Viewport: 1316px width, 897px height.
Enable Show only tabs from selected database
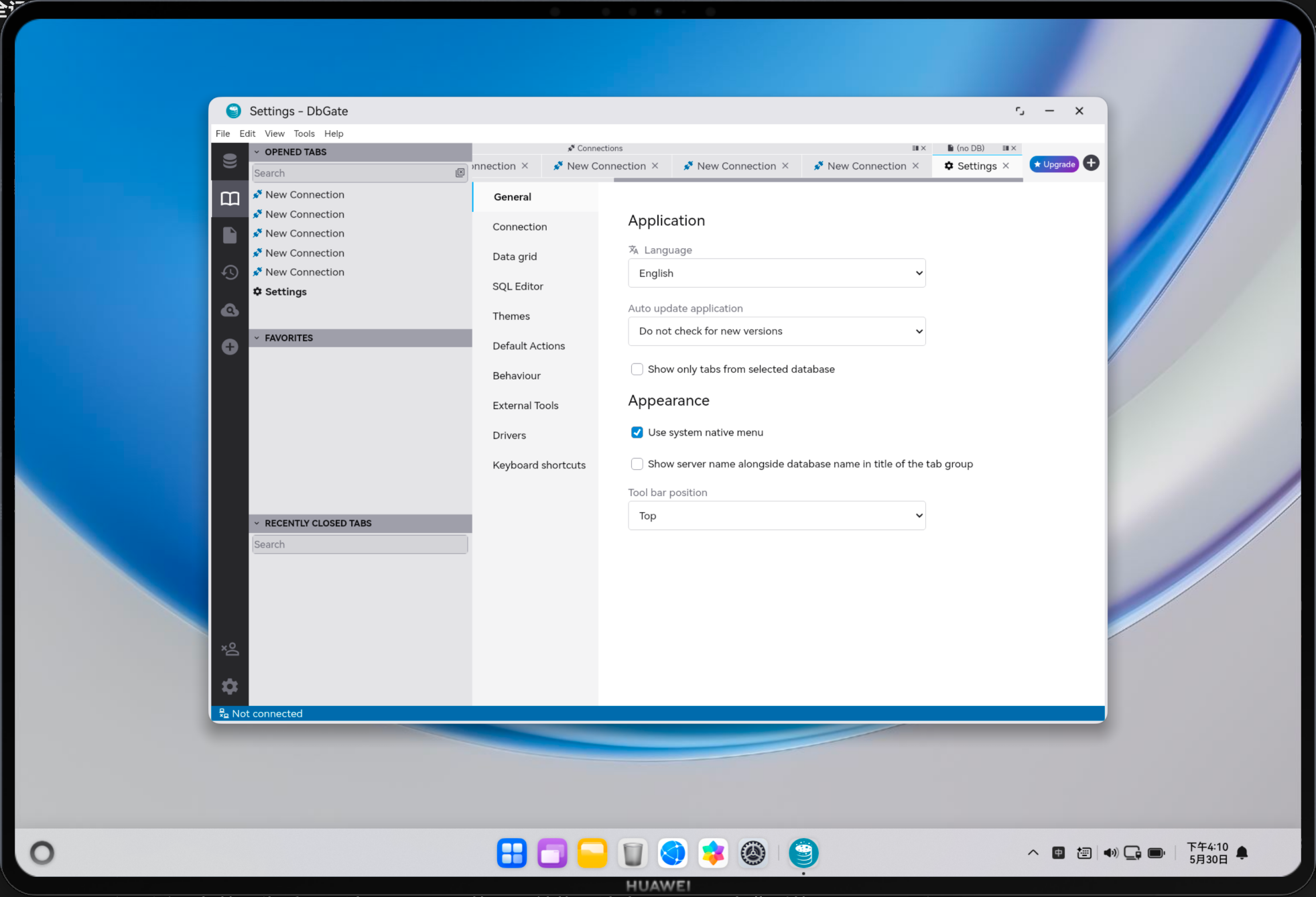(x=637, y=369)
